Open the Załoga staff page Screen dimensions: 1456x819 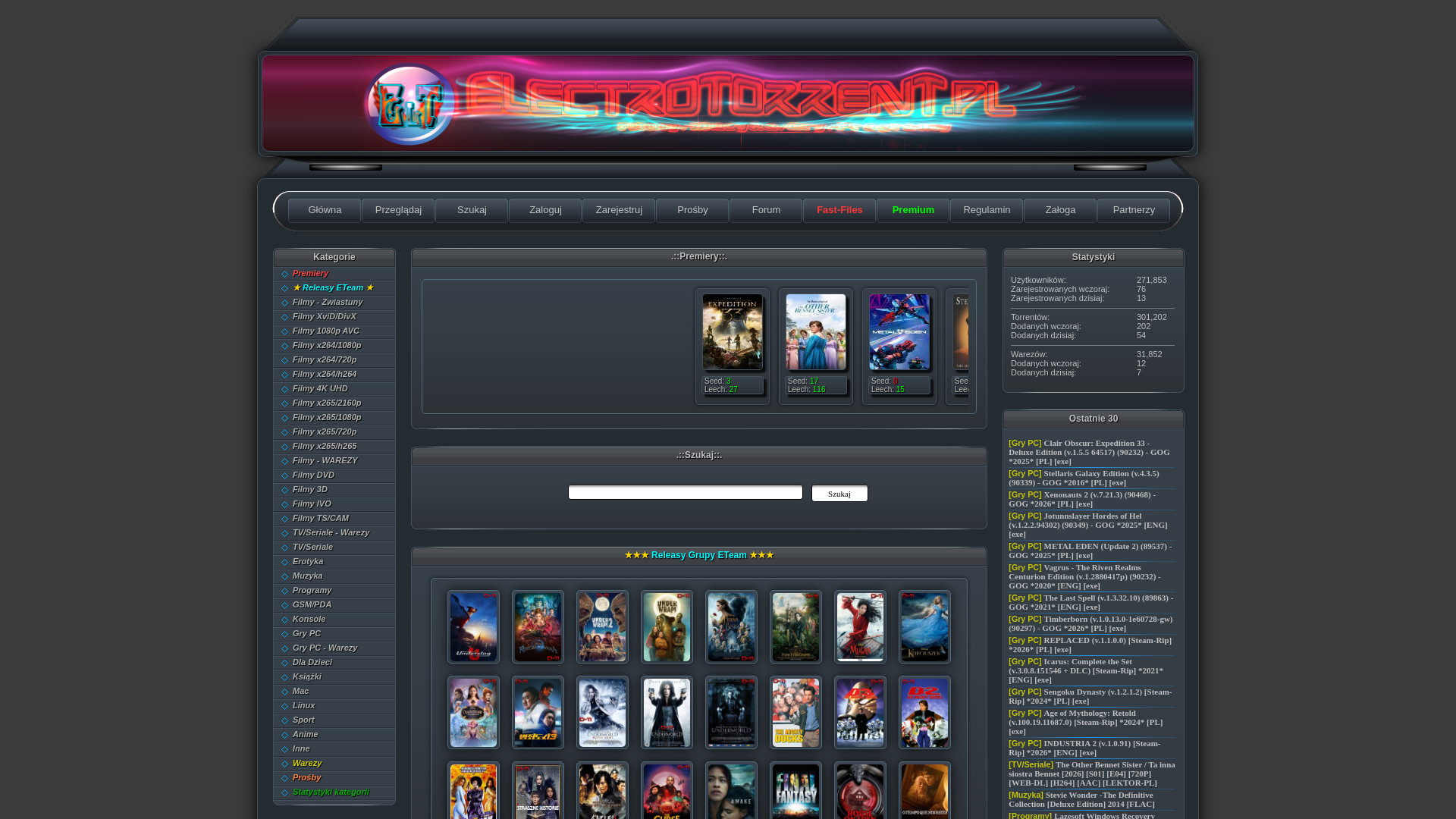tap(1060, 210)
